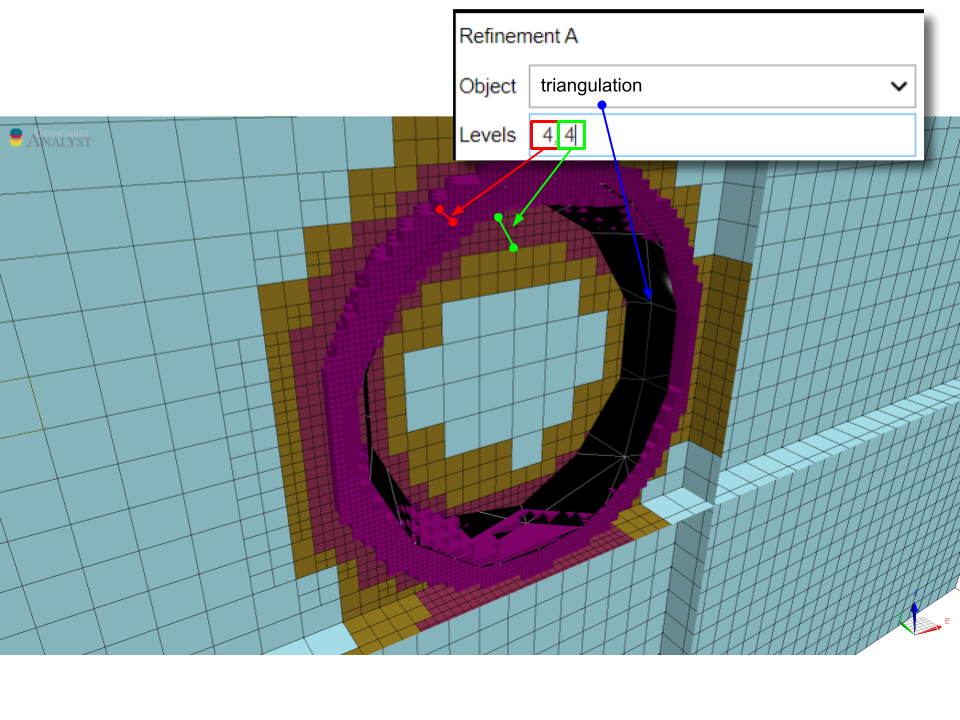Click the Object field label
This screenshot has height=720, width=960.
click(487, 86)
